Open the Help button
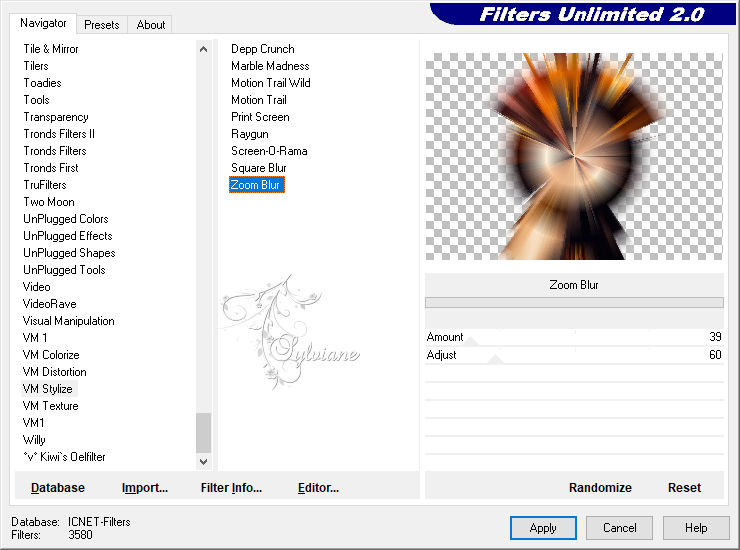 tap(696, 528)
